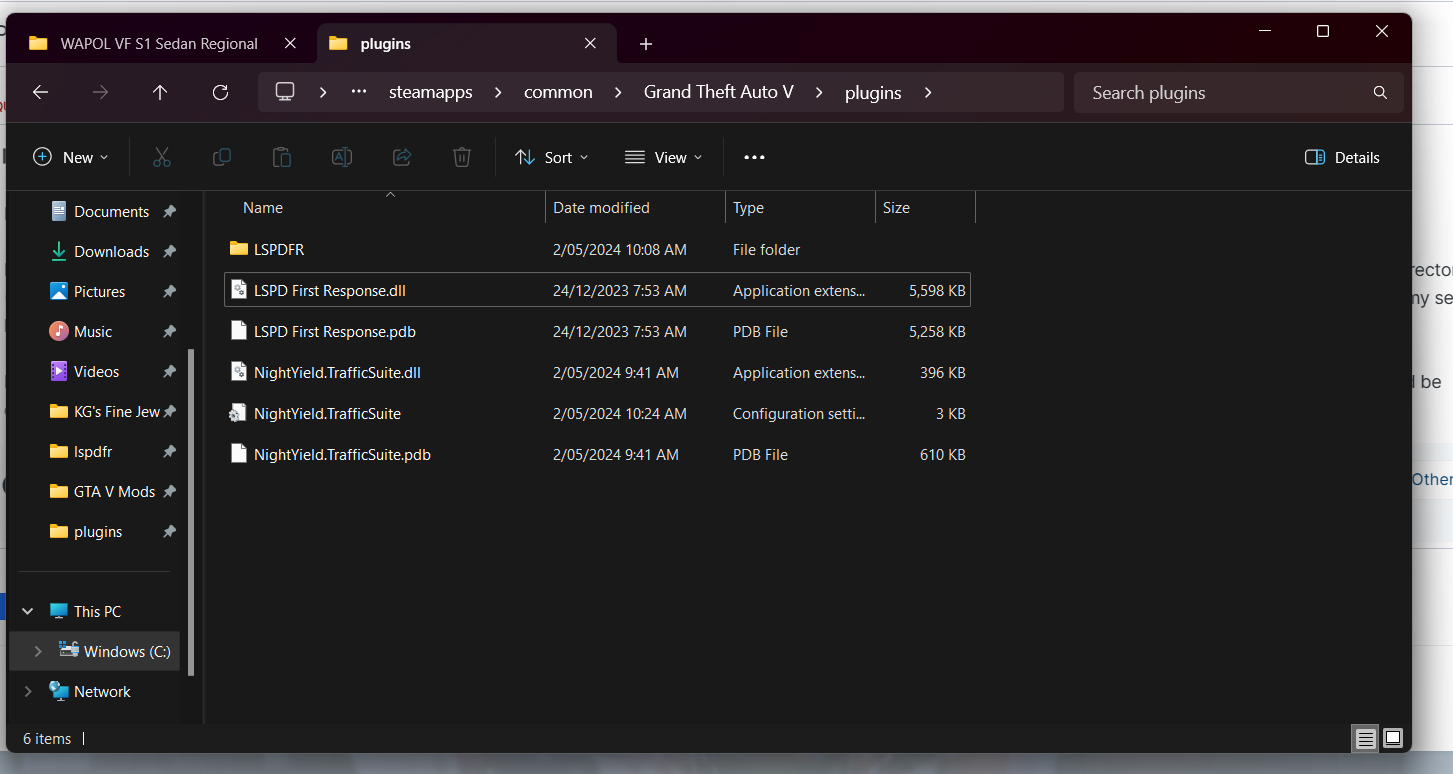
Task: Click the Rename icon in toolbar
Action: coord(342,157)
